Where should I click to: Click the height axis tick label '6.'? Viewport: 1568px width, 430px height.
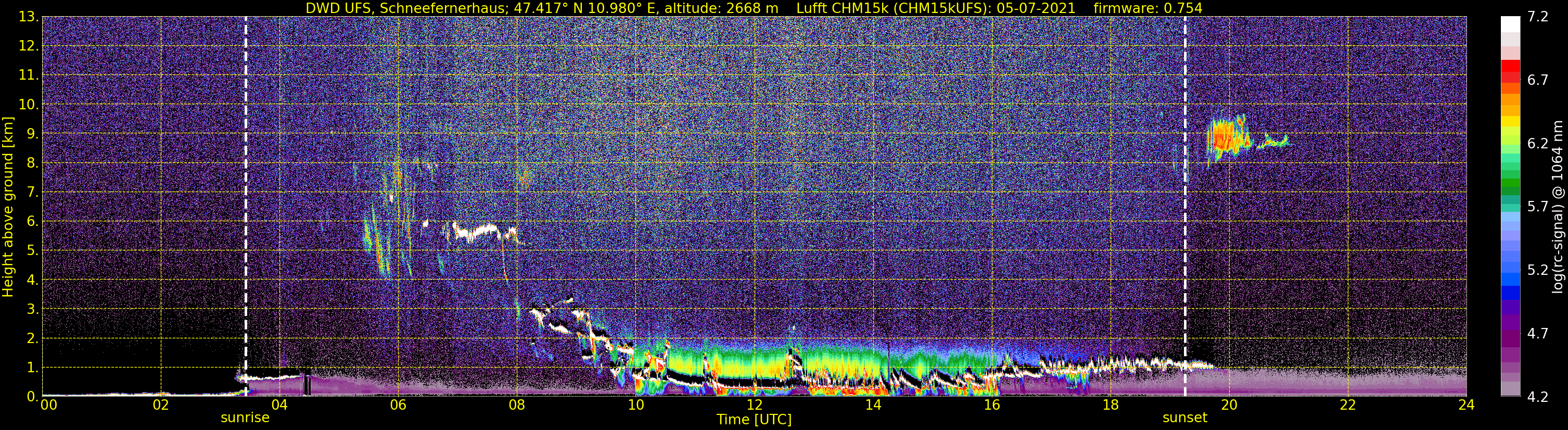pos(32,222)
